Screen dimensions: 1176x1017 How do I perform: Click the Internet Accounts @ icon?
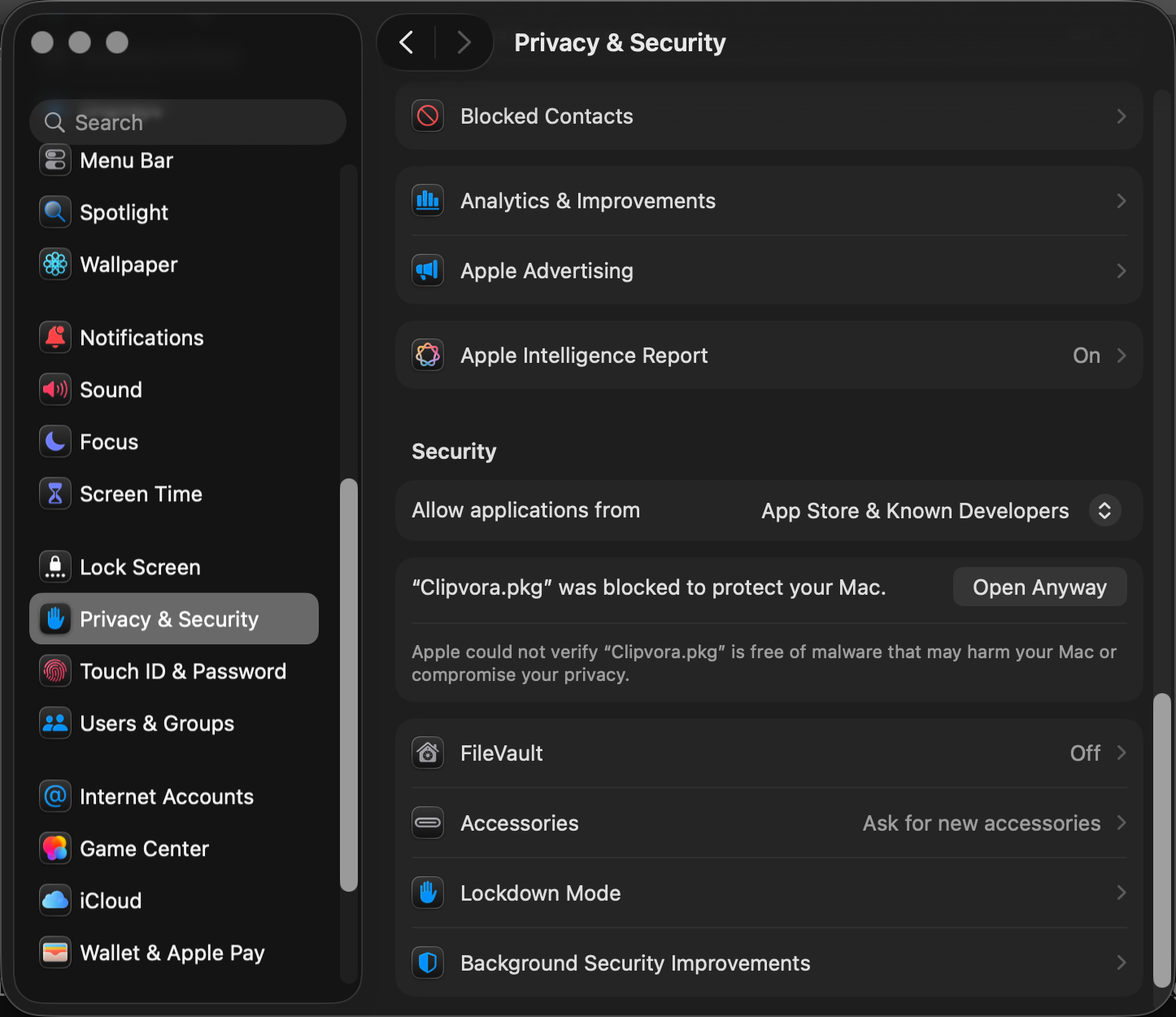[x=55, y=797]
